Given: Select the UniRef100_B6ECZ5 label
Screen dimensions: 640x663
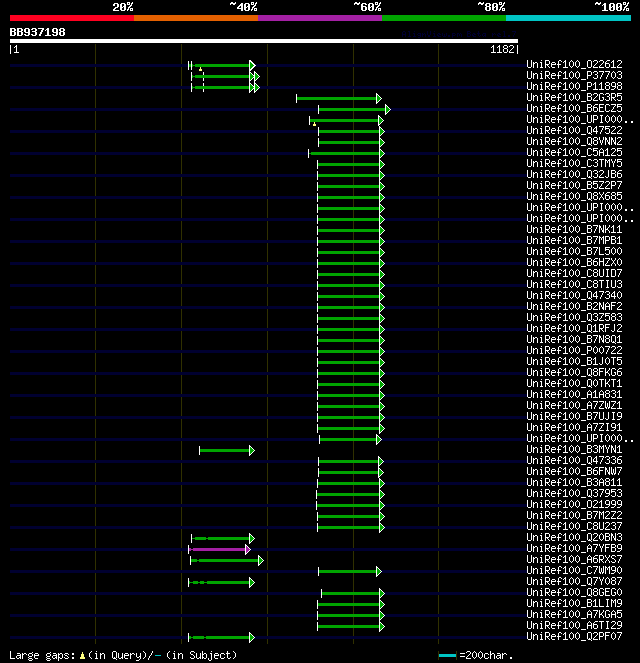Looking at the screenshot, I should pos(574,108).
